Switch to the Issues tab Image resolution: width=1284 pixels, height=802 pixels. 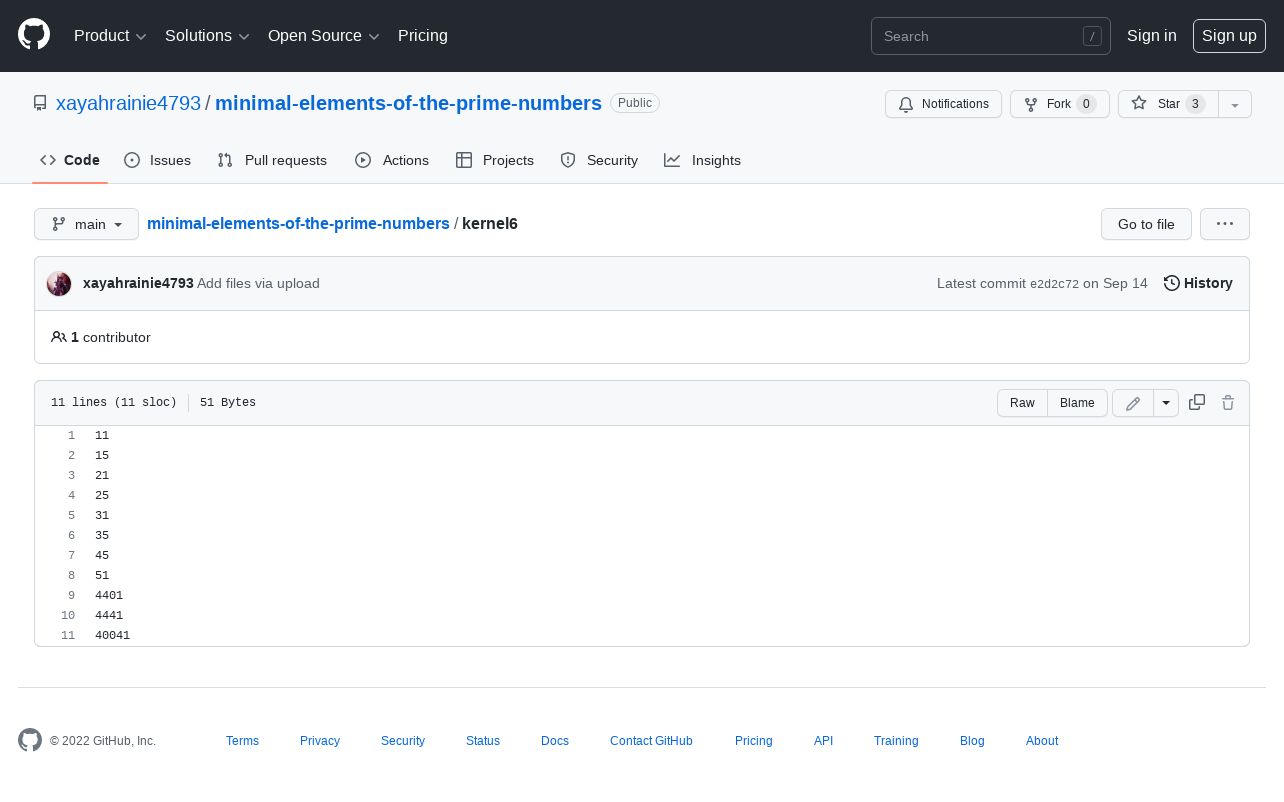pos(157,160)
